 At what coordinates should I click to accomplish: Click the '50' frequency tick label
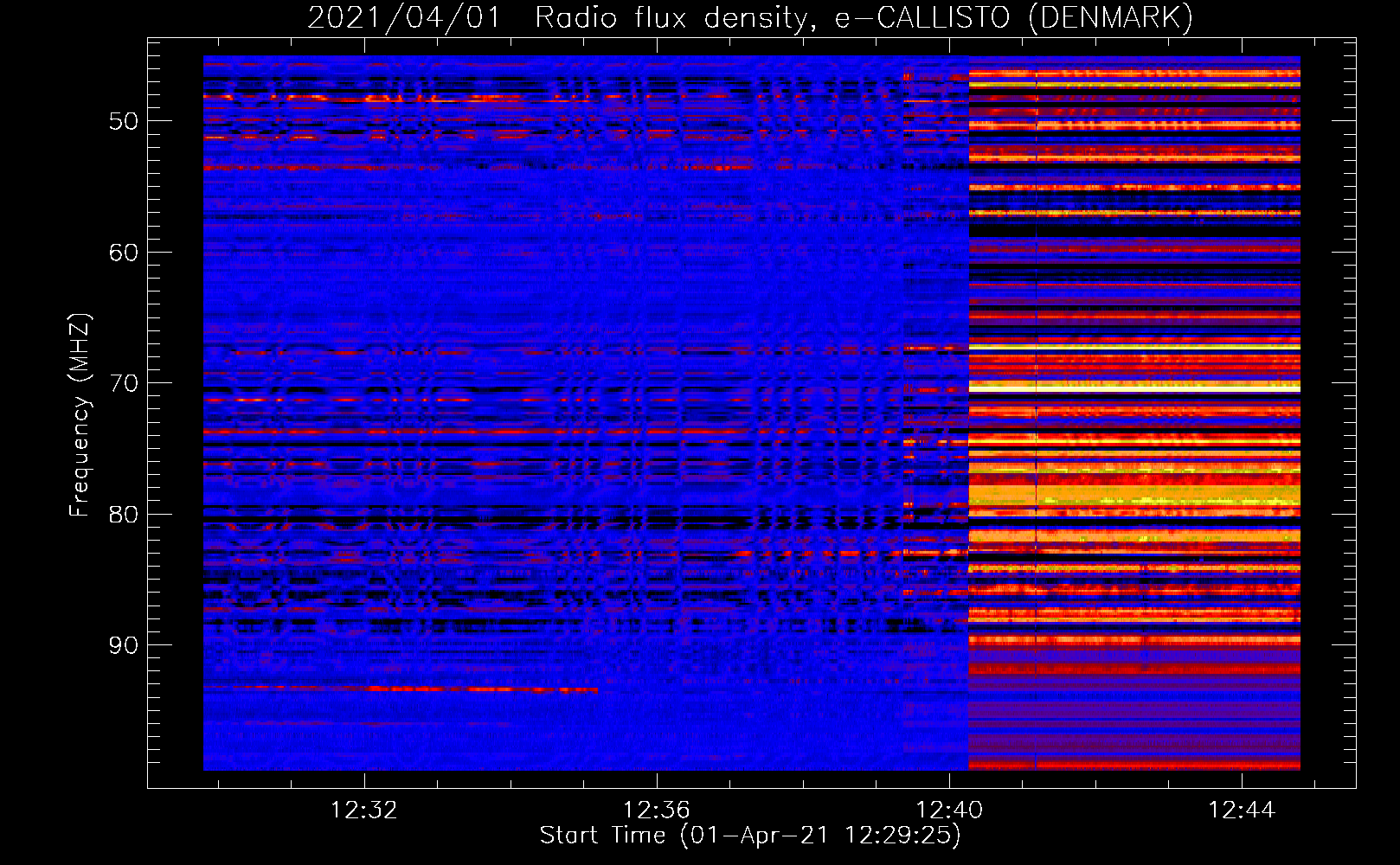pos(124,121)
